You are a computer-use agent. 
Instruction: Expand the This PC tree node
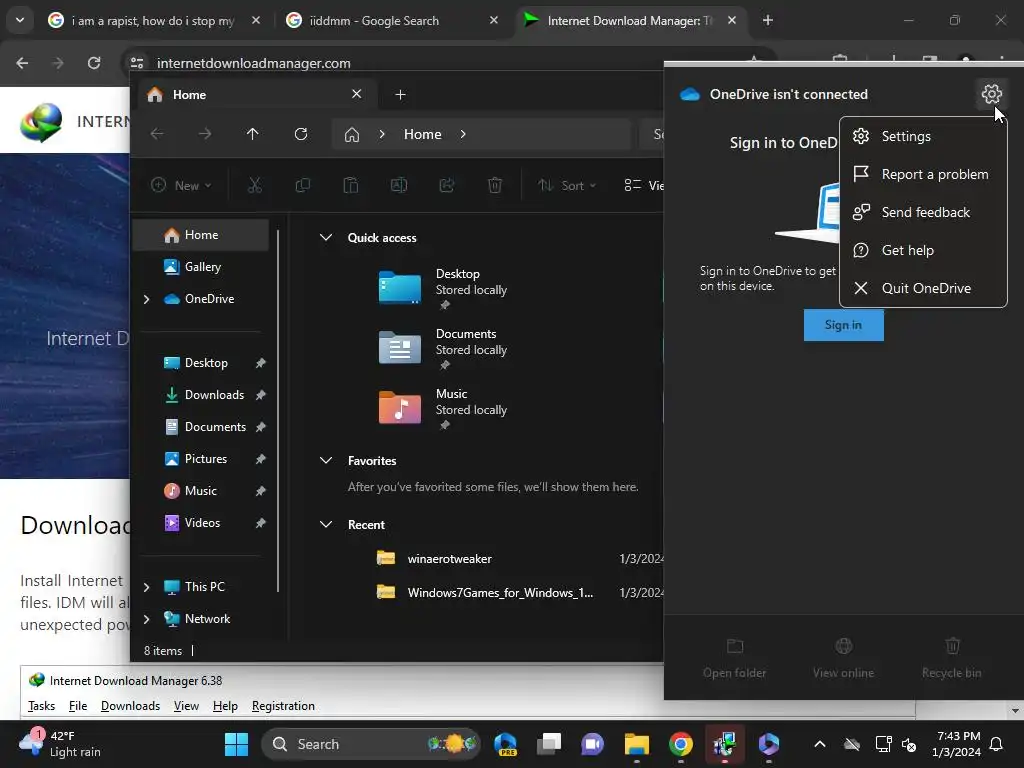click(x=146, y=587)
